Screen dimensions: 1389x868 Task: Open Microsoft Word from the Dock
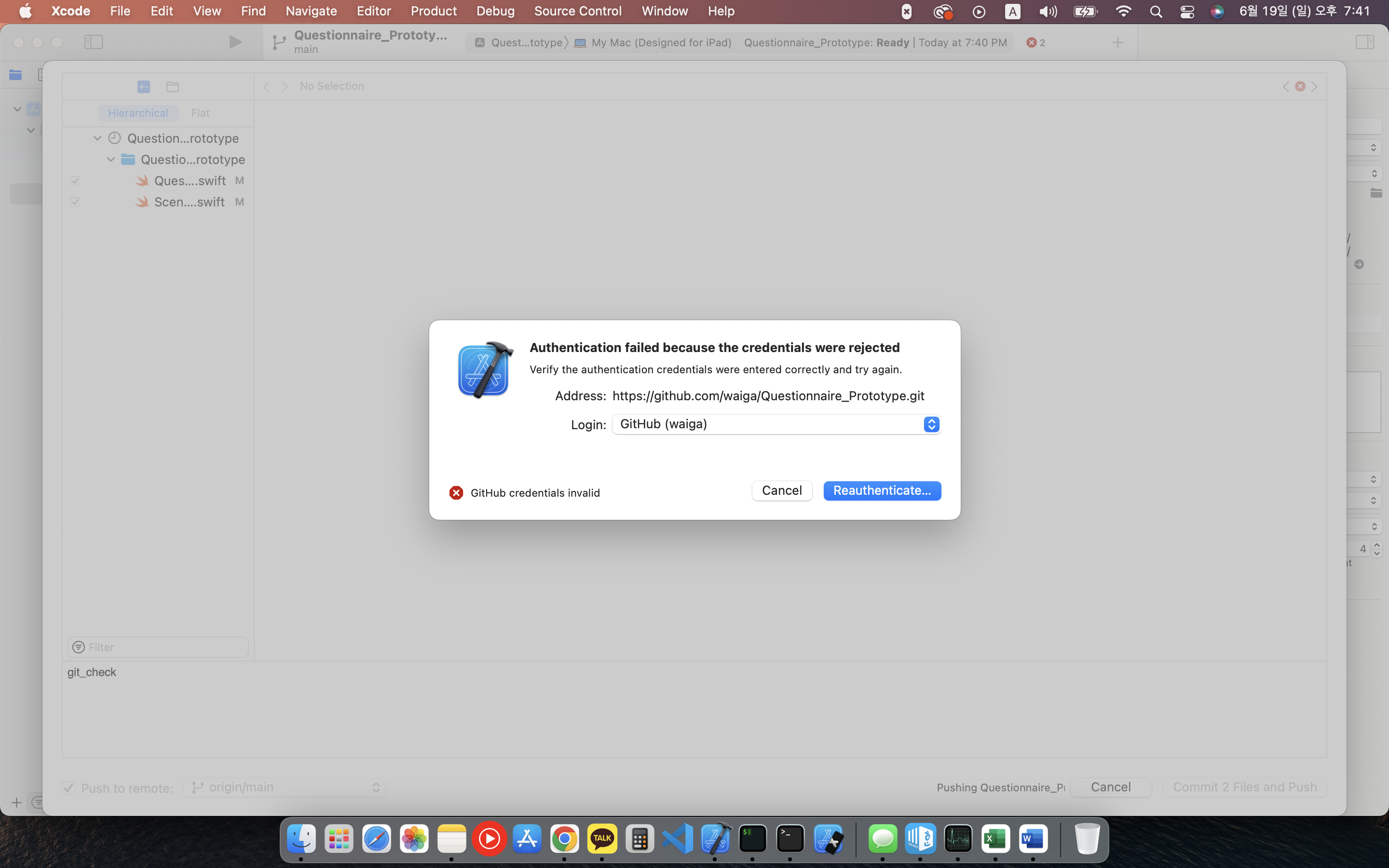tap(1033, 839)
